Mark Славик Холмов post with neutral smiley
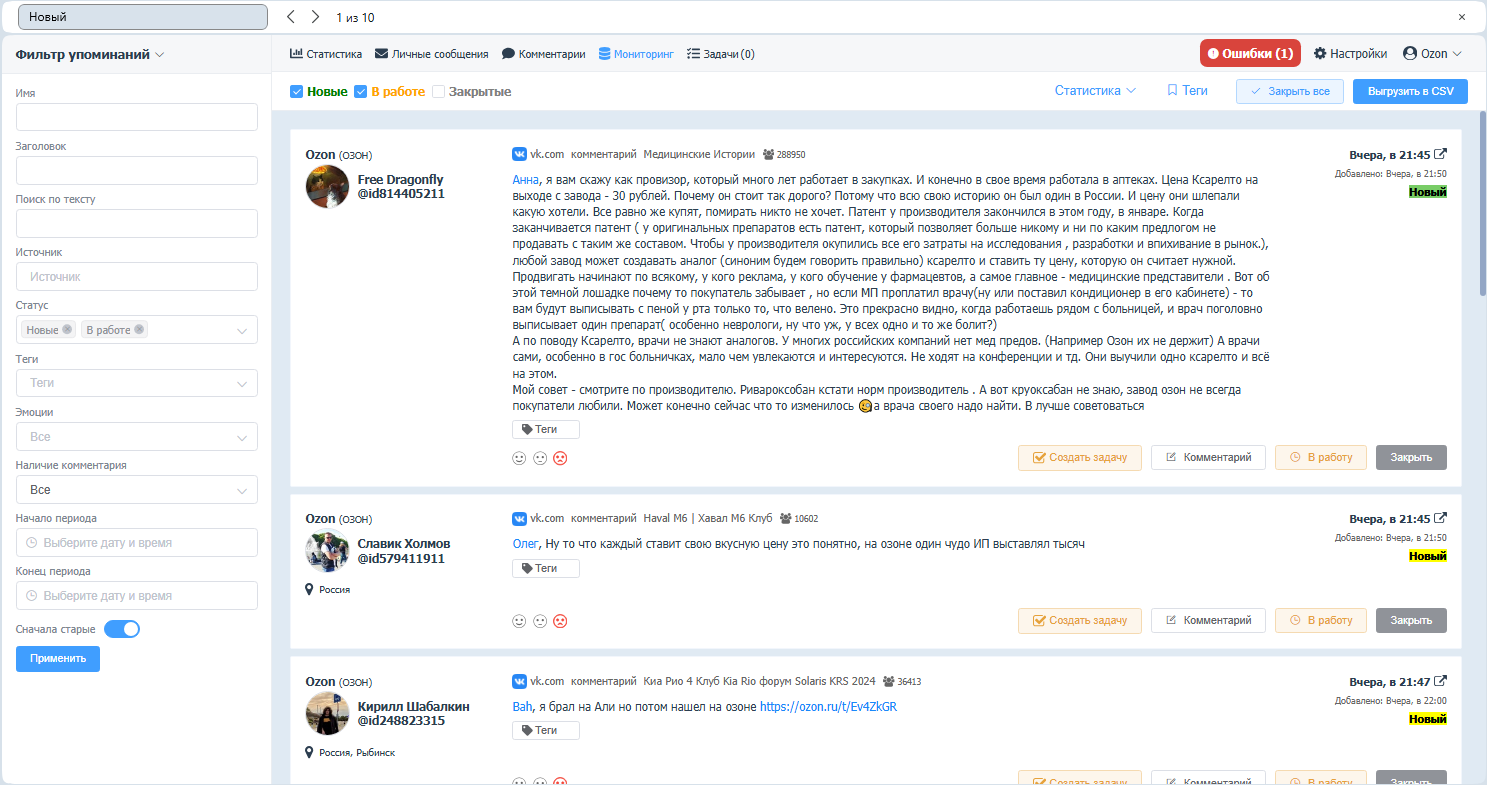Image resolution: width=1487 pixels, height=785 pixels. 540,621
